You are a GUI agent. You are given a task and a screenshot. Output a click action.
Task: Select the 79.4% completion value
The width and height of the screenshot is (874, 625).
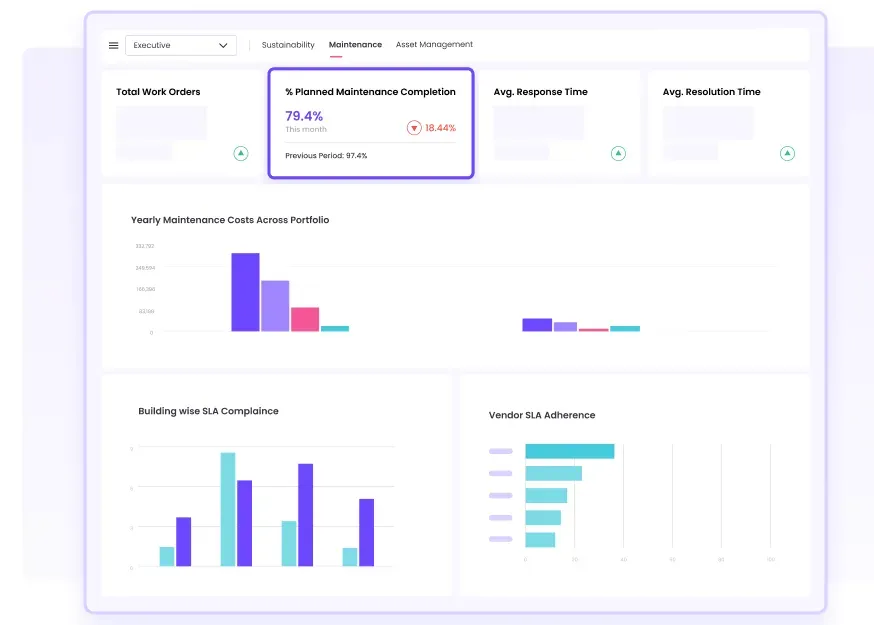304,116
